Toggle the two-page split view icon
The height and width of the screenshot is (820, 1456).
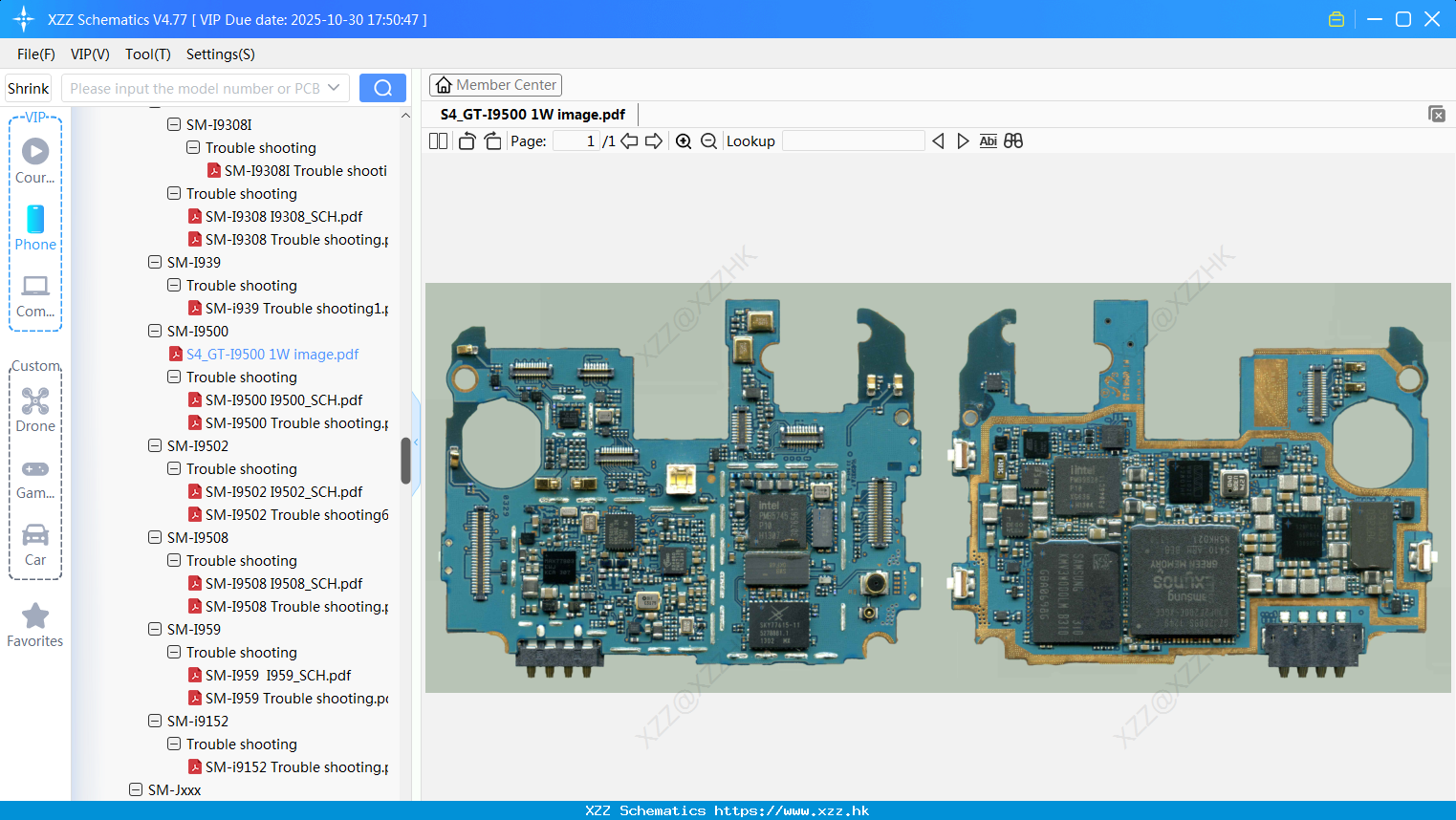438,140
